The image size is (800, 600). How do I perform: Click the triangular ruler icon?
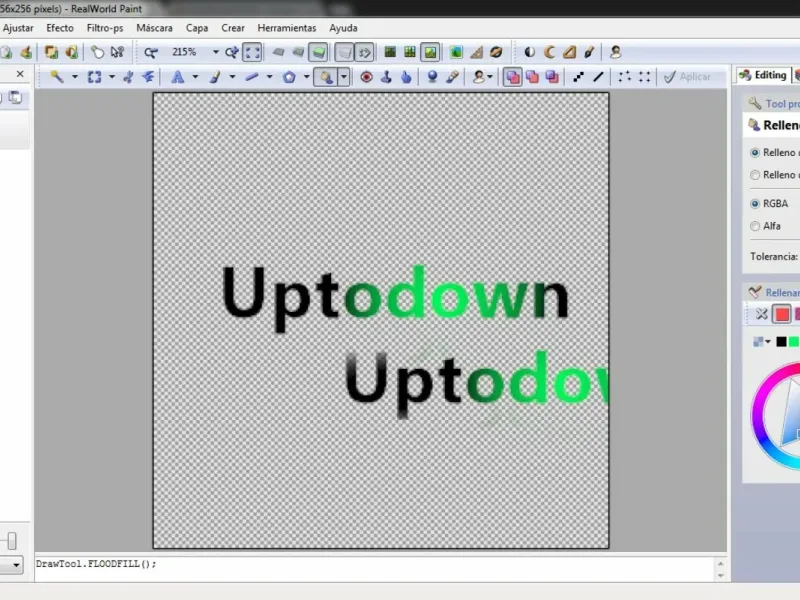click(569, 52)
